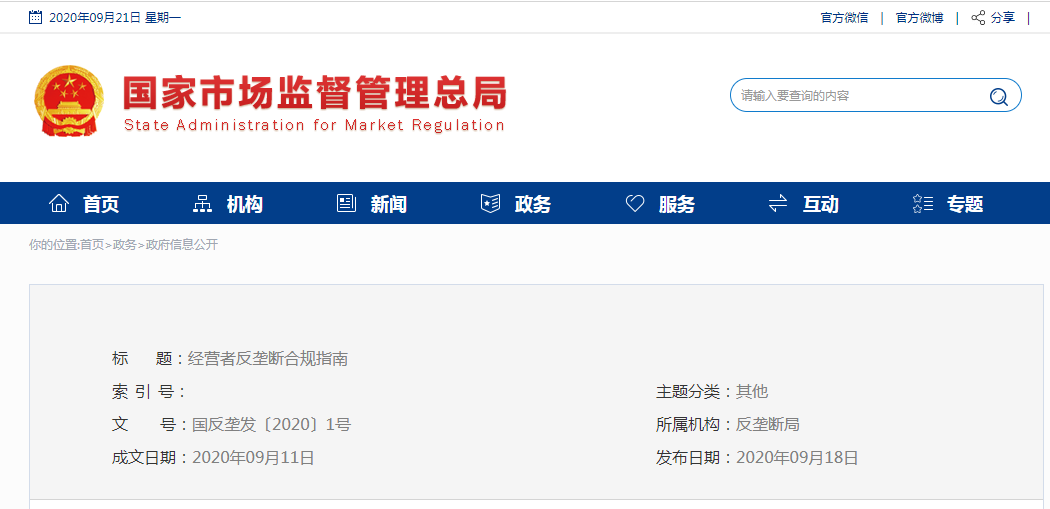Click the magnifier search icon

point(998,96)
